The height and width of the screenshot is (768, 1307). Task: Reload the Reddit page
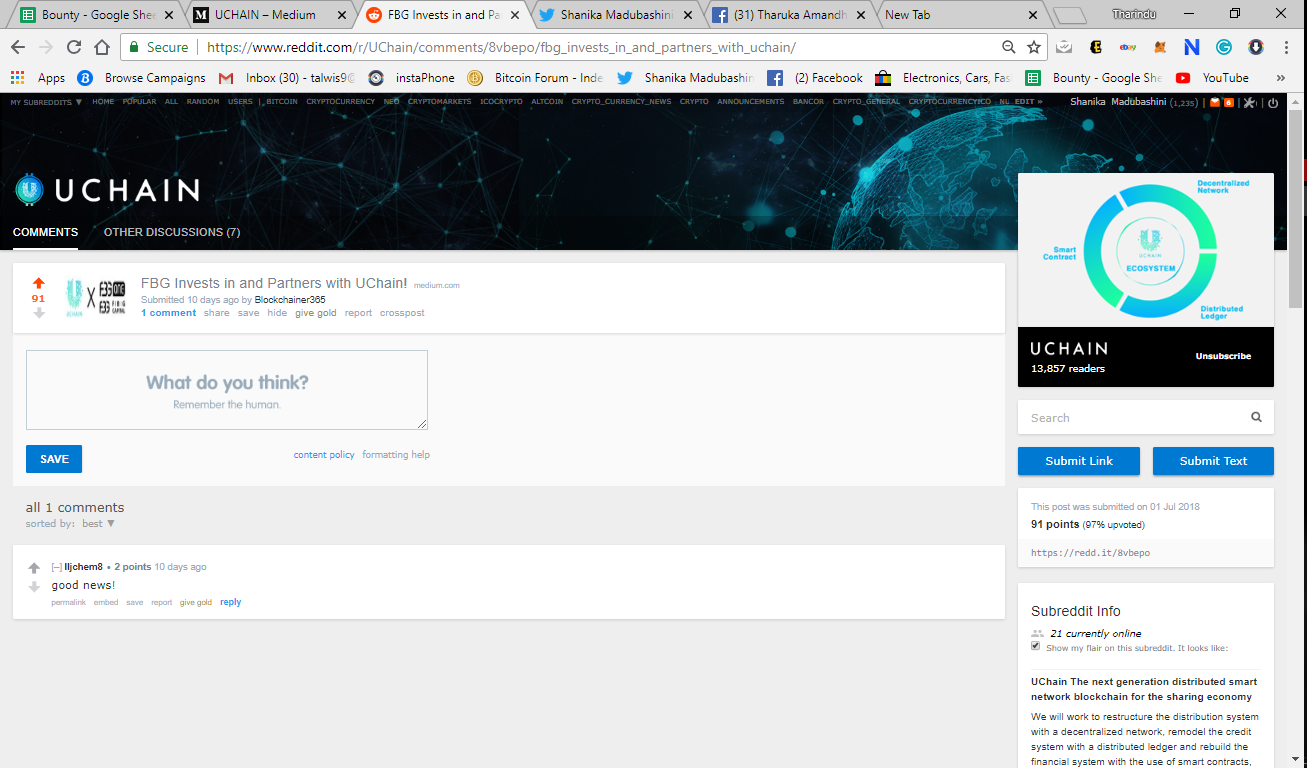(x=73, y=47)
